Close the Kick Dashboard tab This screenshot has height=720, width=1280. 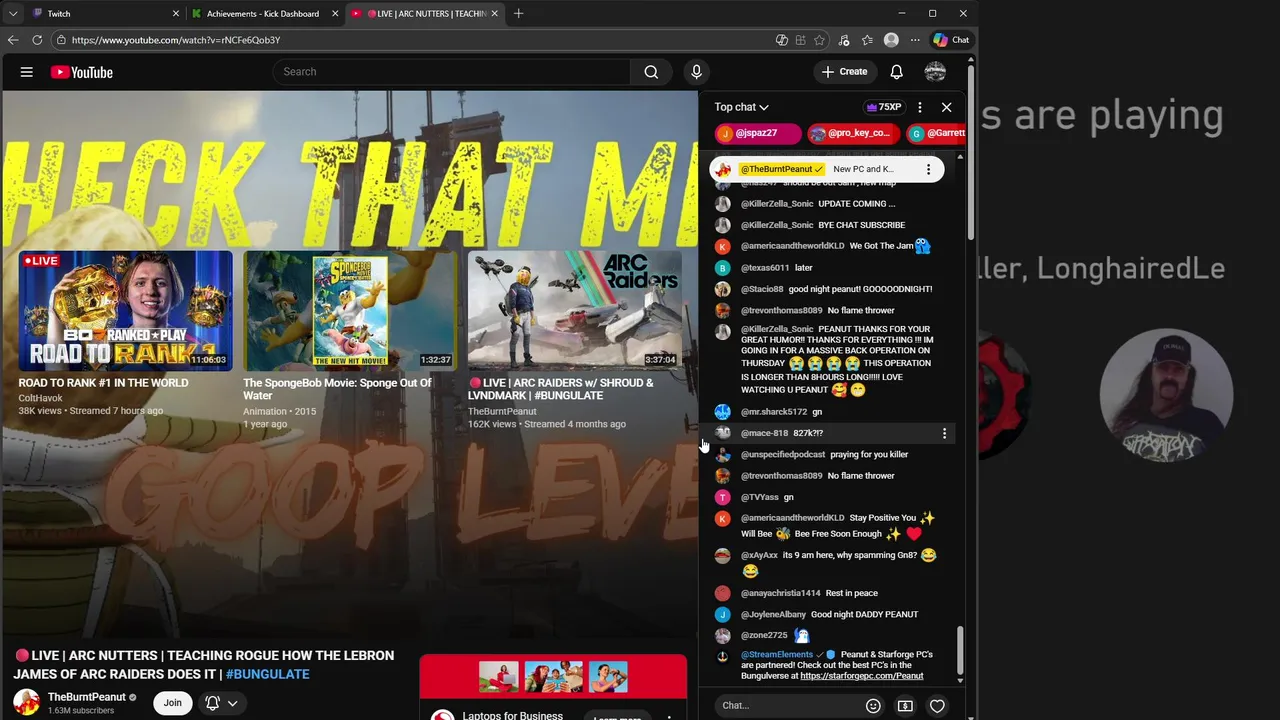[335, 14]
